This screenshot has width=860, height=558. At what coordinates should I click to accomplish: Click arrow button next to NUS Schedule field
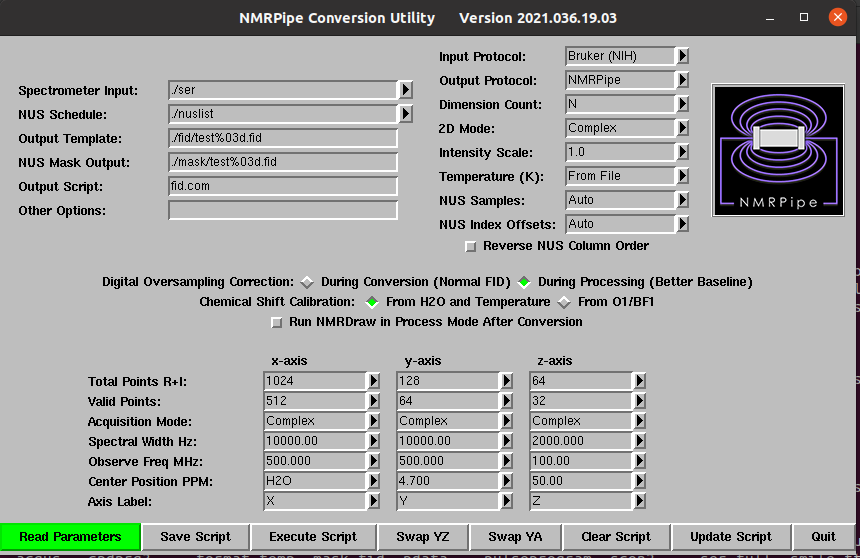tap(406, 114)
